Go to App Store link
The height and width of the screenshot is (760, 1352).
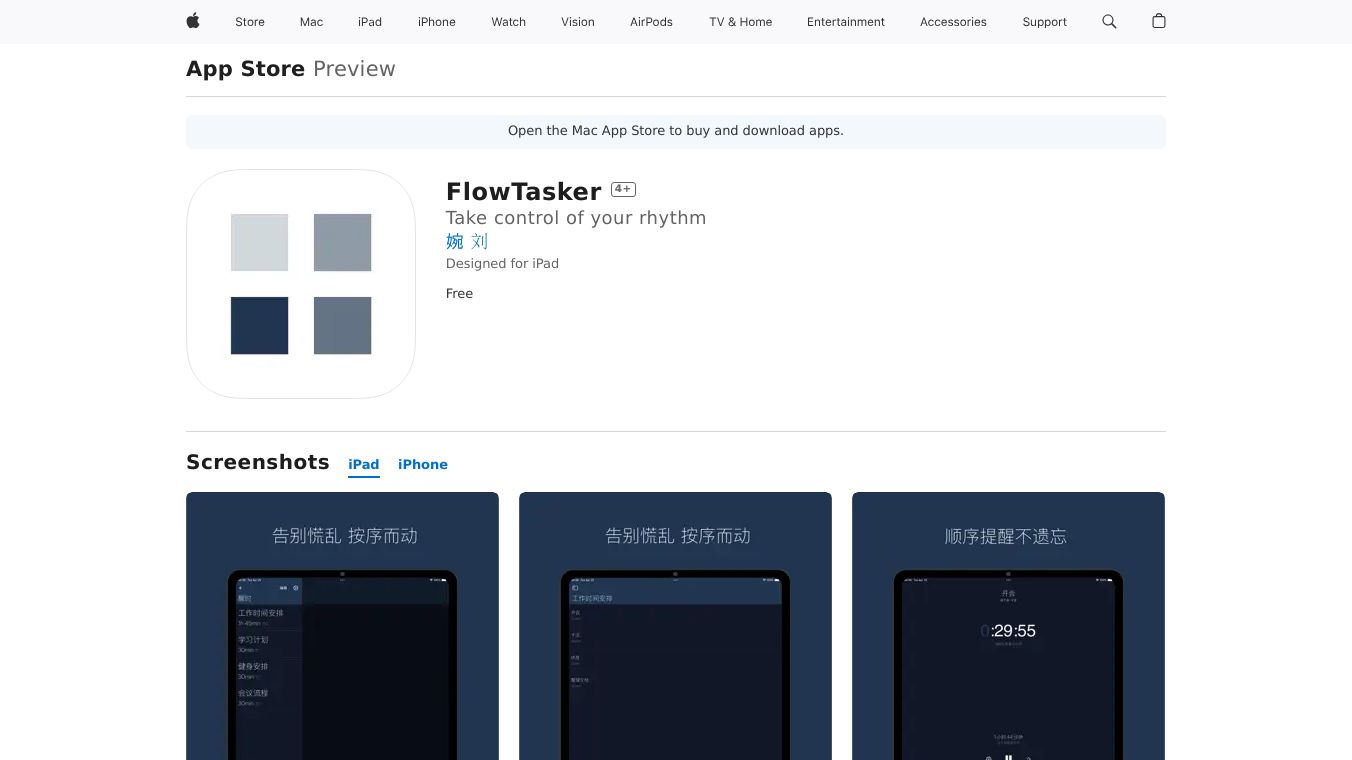[245, 69]
